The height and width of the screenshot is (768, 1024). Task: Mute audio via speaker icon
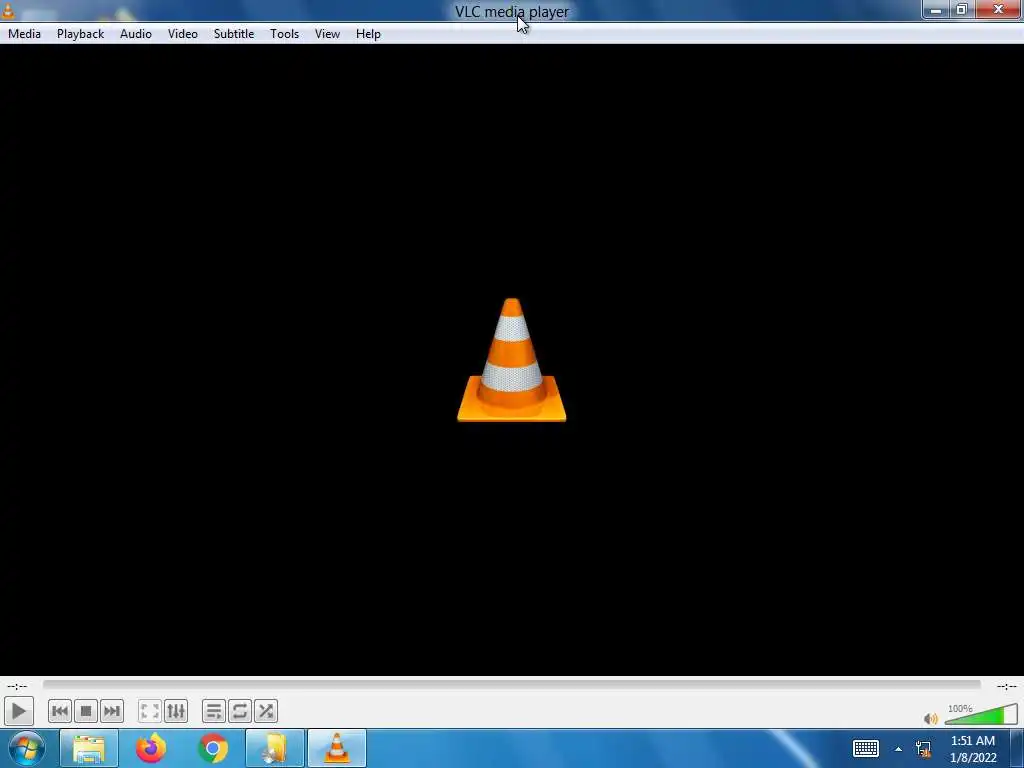pos(931,719)
